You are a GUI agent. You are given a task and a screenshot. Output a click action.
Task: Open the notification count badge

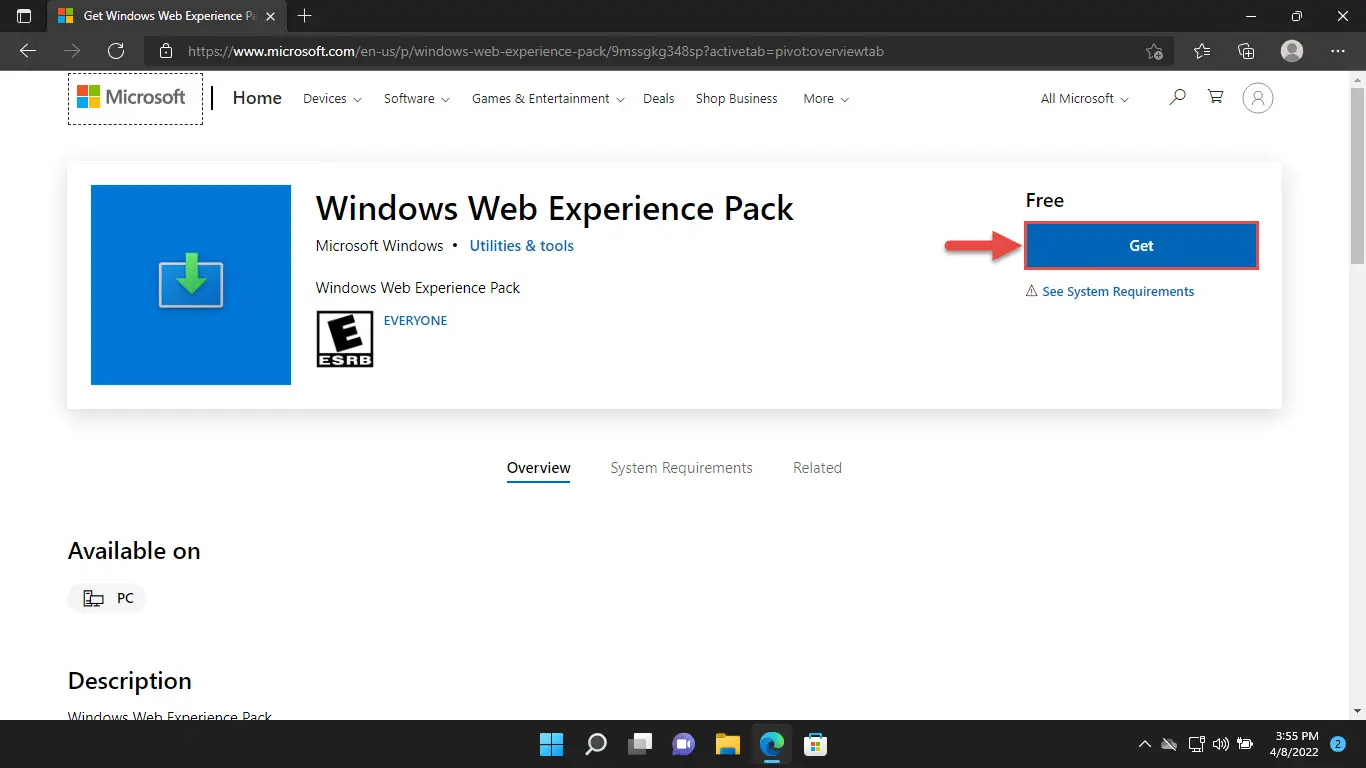coord(1338,744)
